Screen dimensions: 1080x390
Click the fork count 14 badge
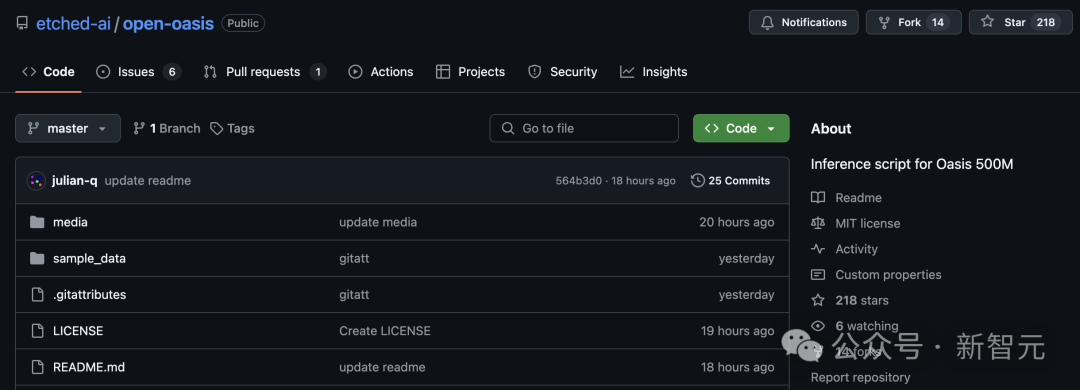coord(937,23)
